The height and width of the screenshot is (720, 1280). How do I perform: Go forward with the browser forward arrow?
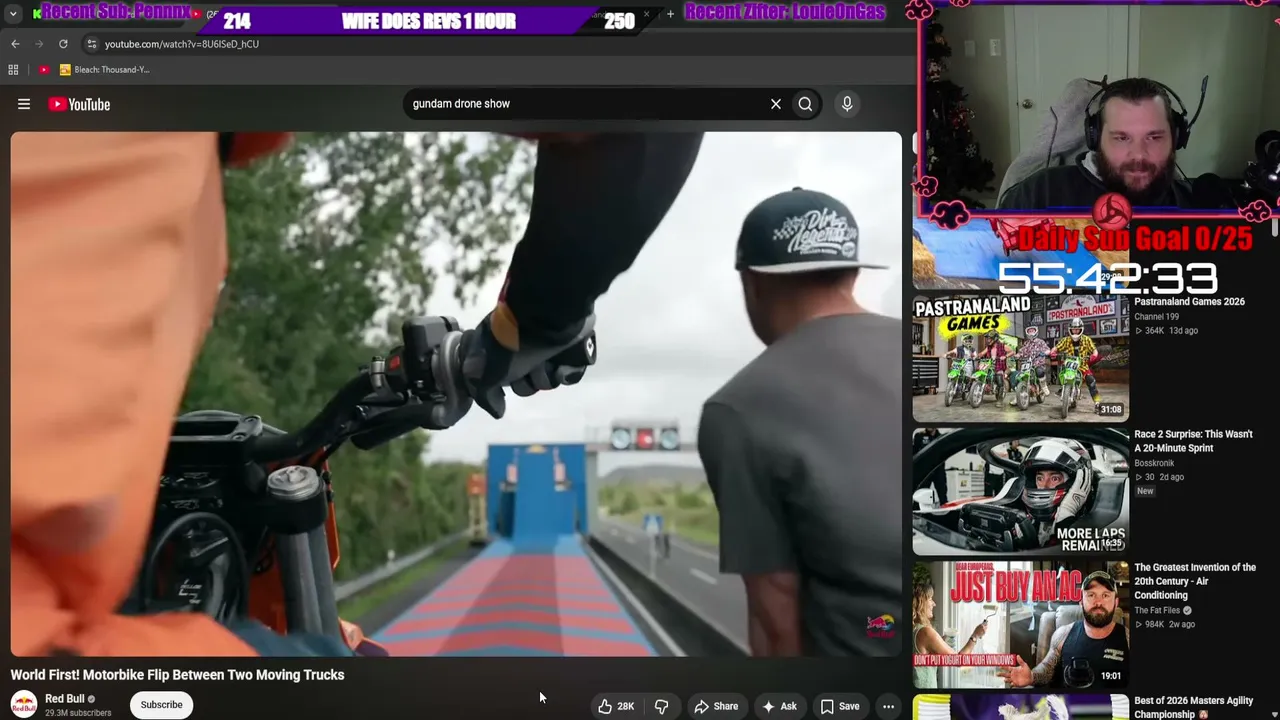point(39,44)
